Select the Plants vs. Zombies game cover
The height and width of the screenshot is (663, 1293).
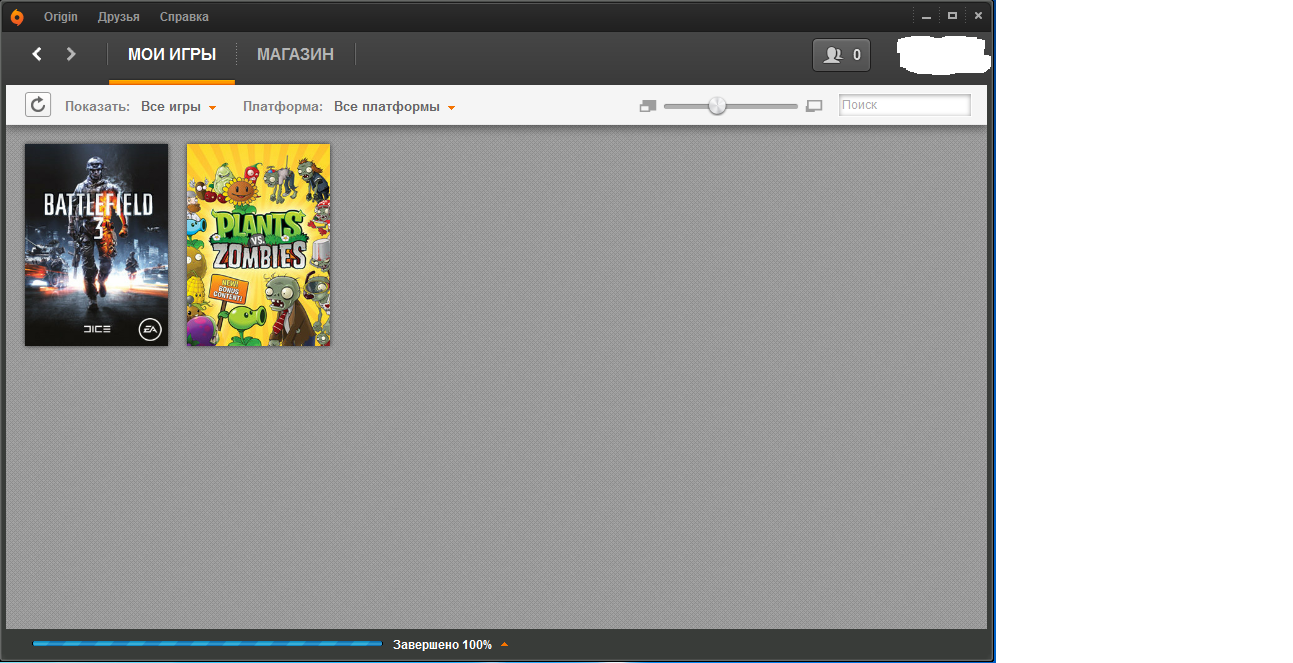coord(259,245)
